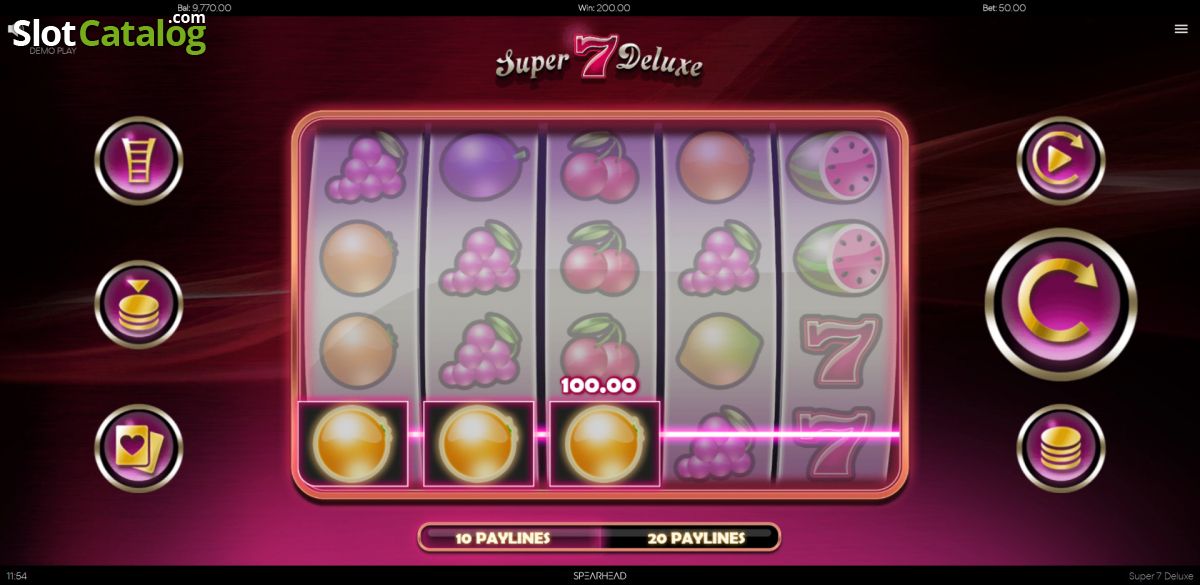Click the max bet coins pile button

tap(1061, 448)
